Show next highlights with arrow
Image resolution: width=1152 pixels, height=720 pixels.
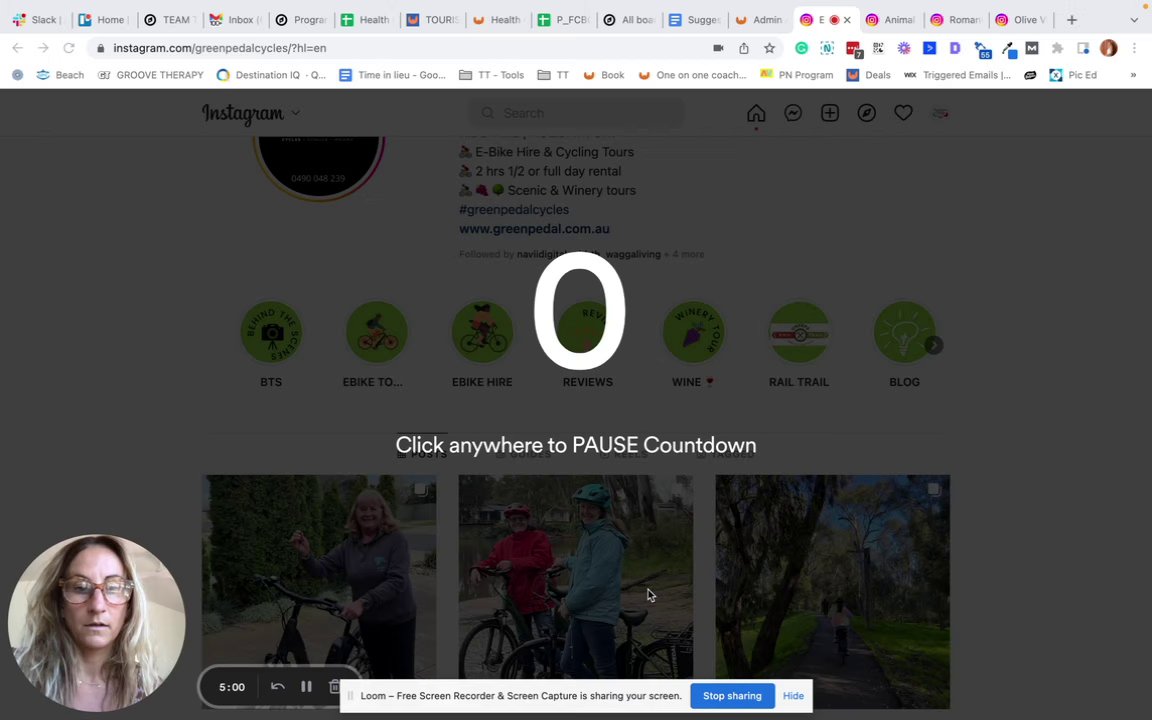(934, 345)
